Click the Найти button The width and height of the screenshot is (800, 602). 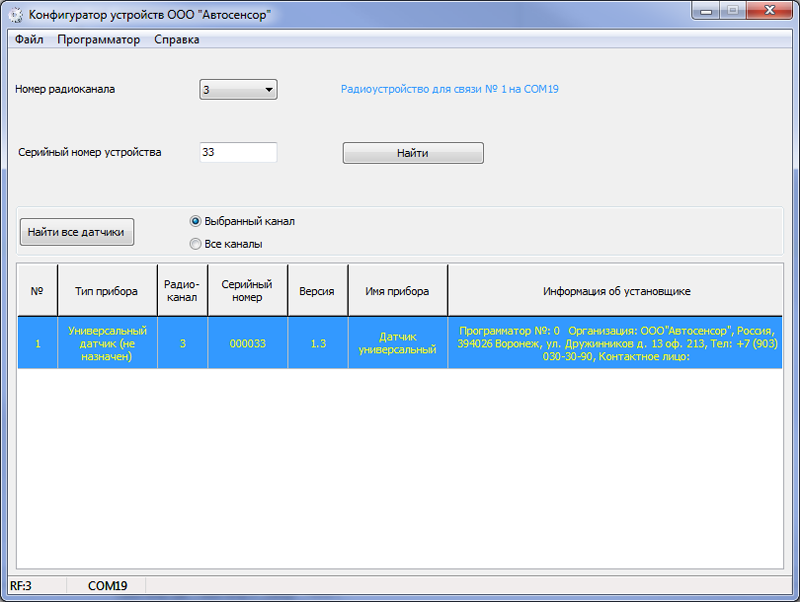(x=413, y=153)
